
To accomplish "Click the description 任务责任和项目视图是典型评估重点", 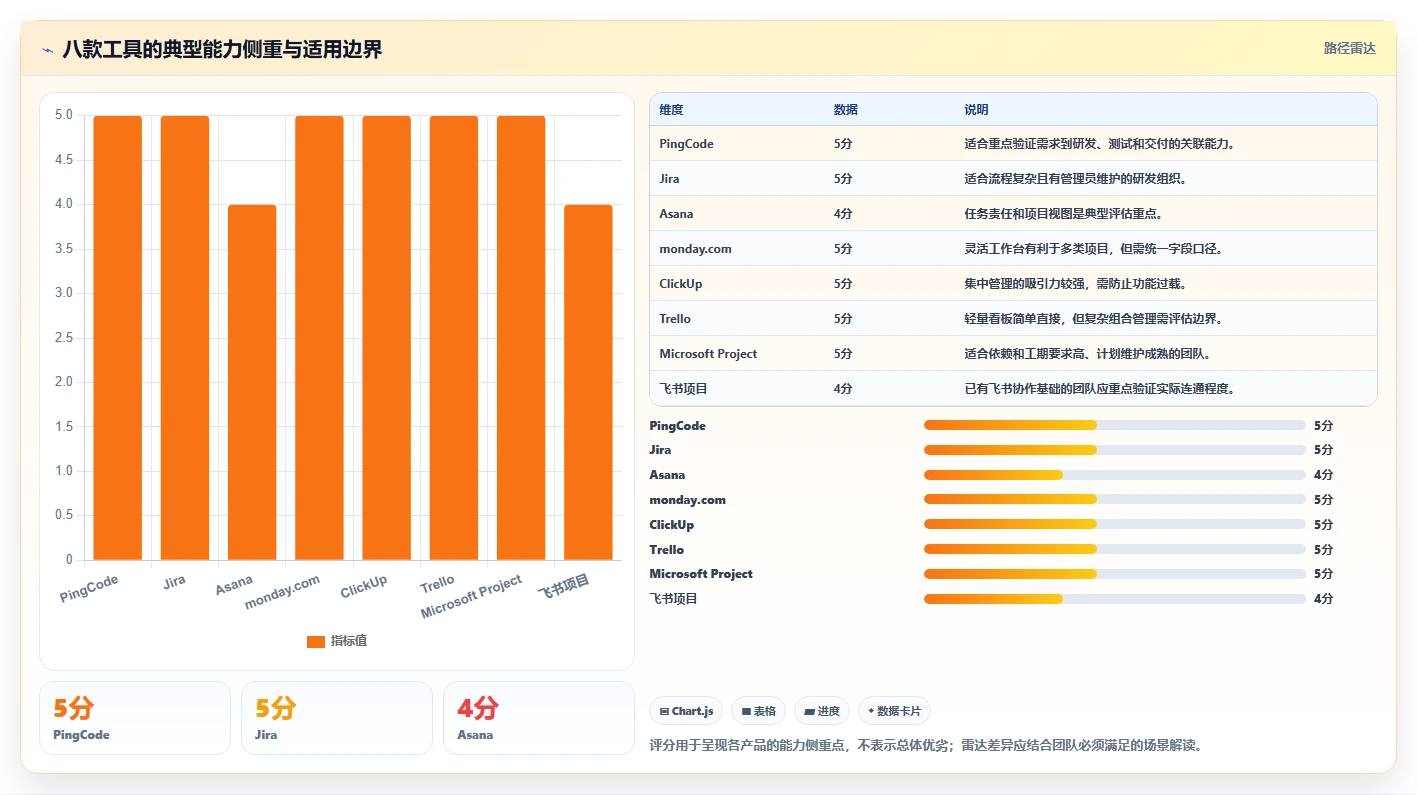I will tap(1063, 214).
